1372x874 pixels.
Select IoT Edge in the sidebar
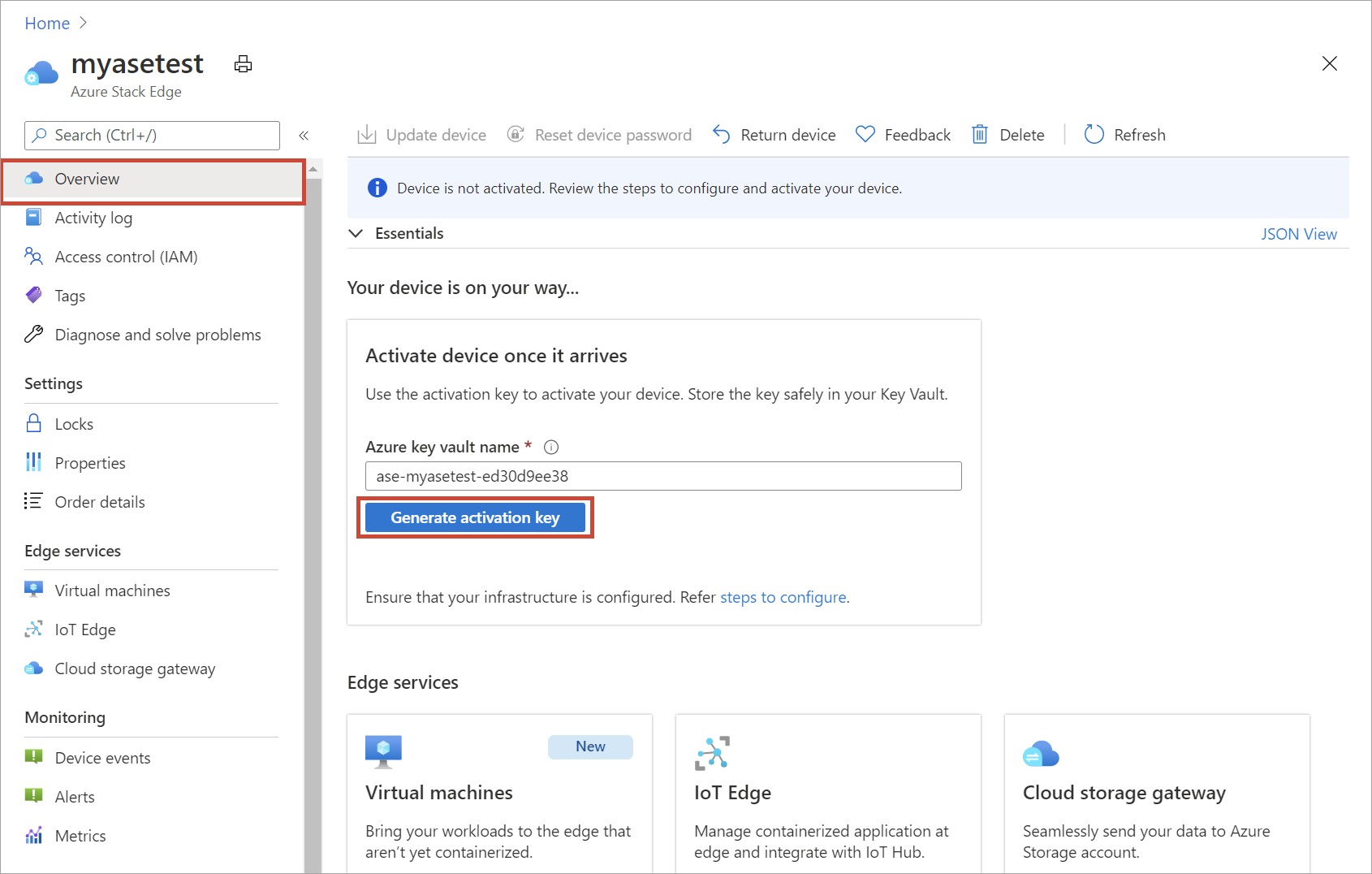click(x=84, y=629)
